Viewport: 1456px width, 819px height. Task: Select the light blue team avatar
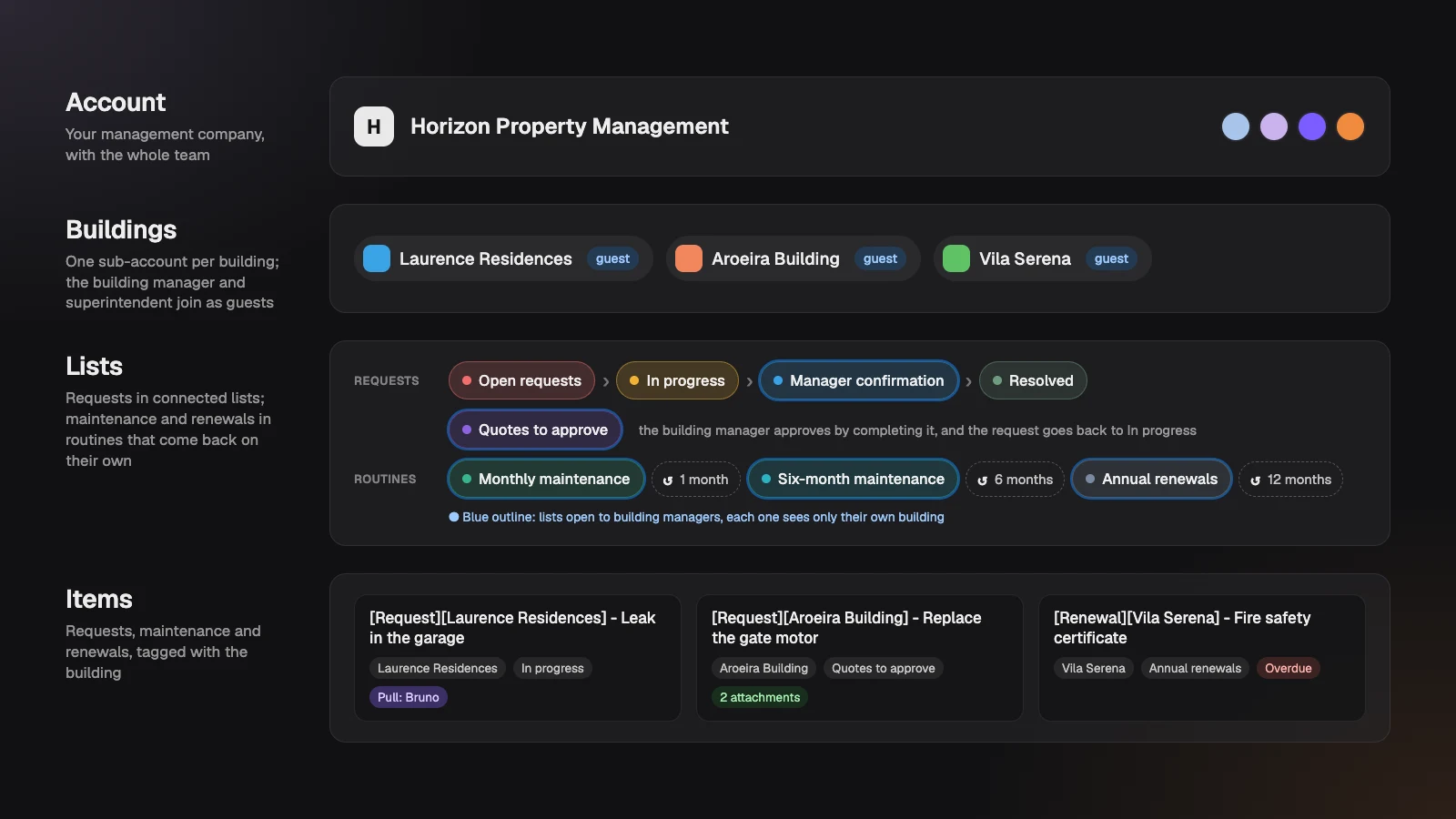pyautogui.click(x=1236, y=126)
